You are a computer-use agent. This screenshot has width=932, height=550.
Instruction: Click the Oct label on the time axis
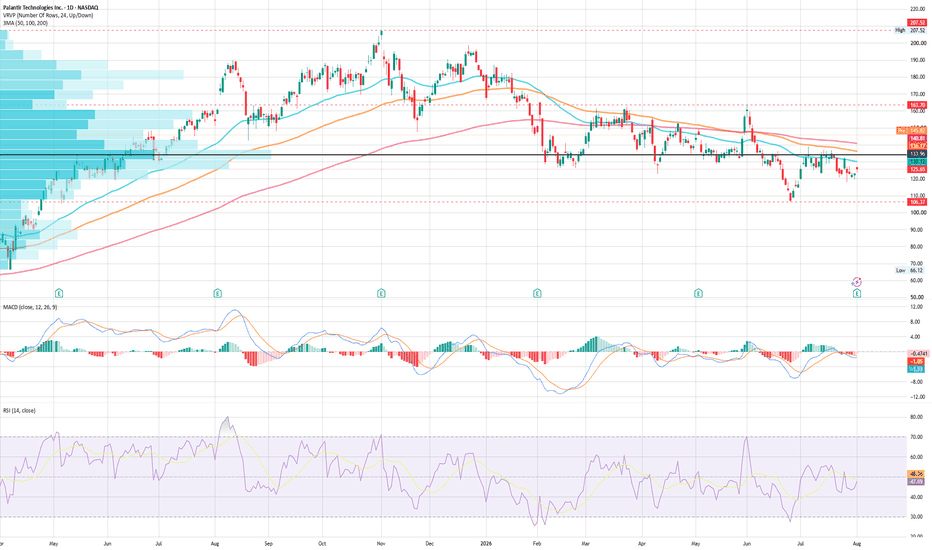(322, 543)
